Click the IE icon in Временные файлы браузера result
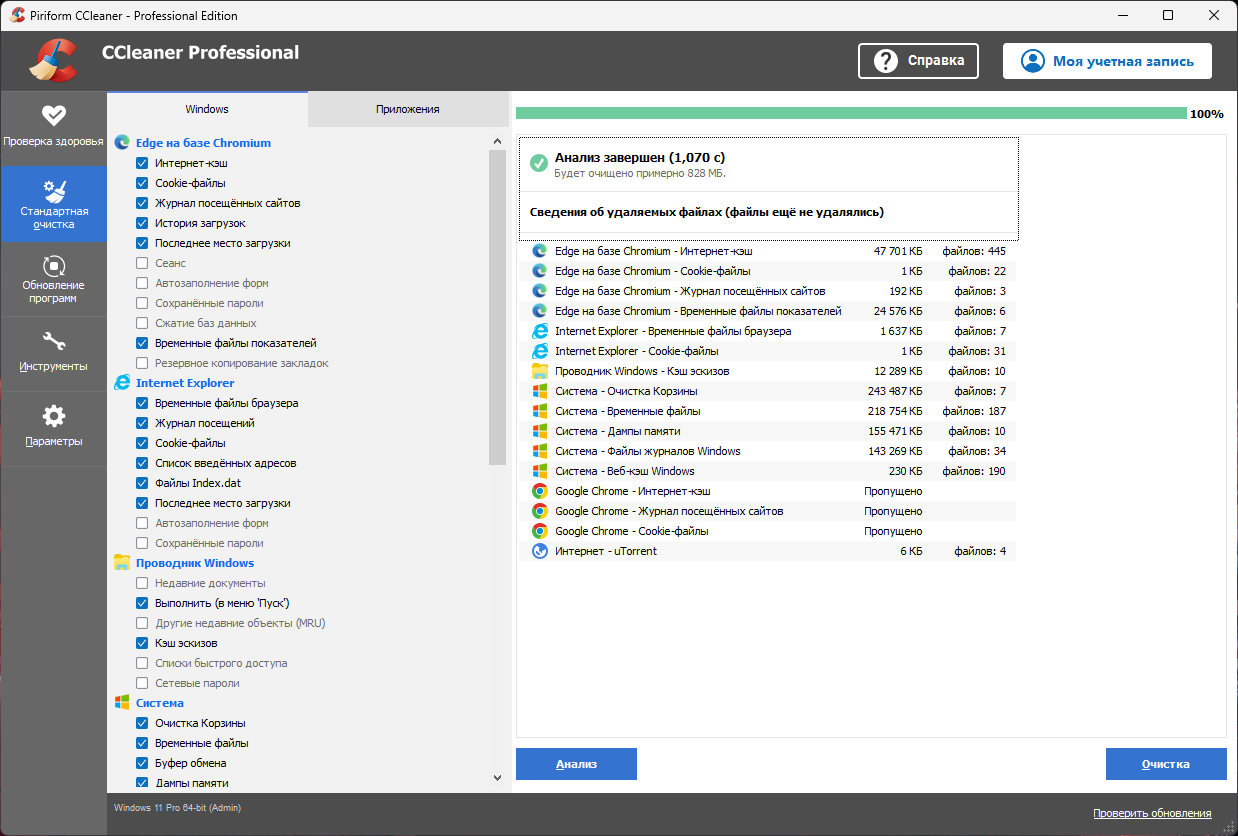This screenshot has height=836, width=1238. [x=540, y=331]
